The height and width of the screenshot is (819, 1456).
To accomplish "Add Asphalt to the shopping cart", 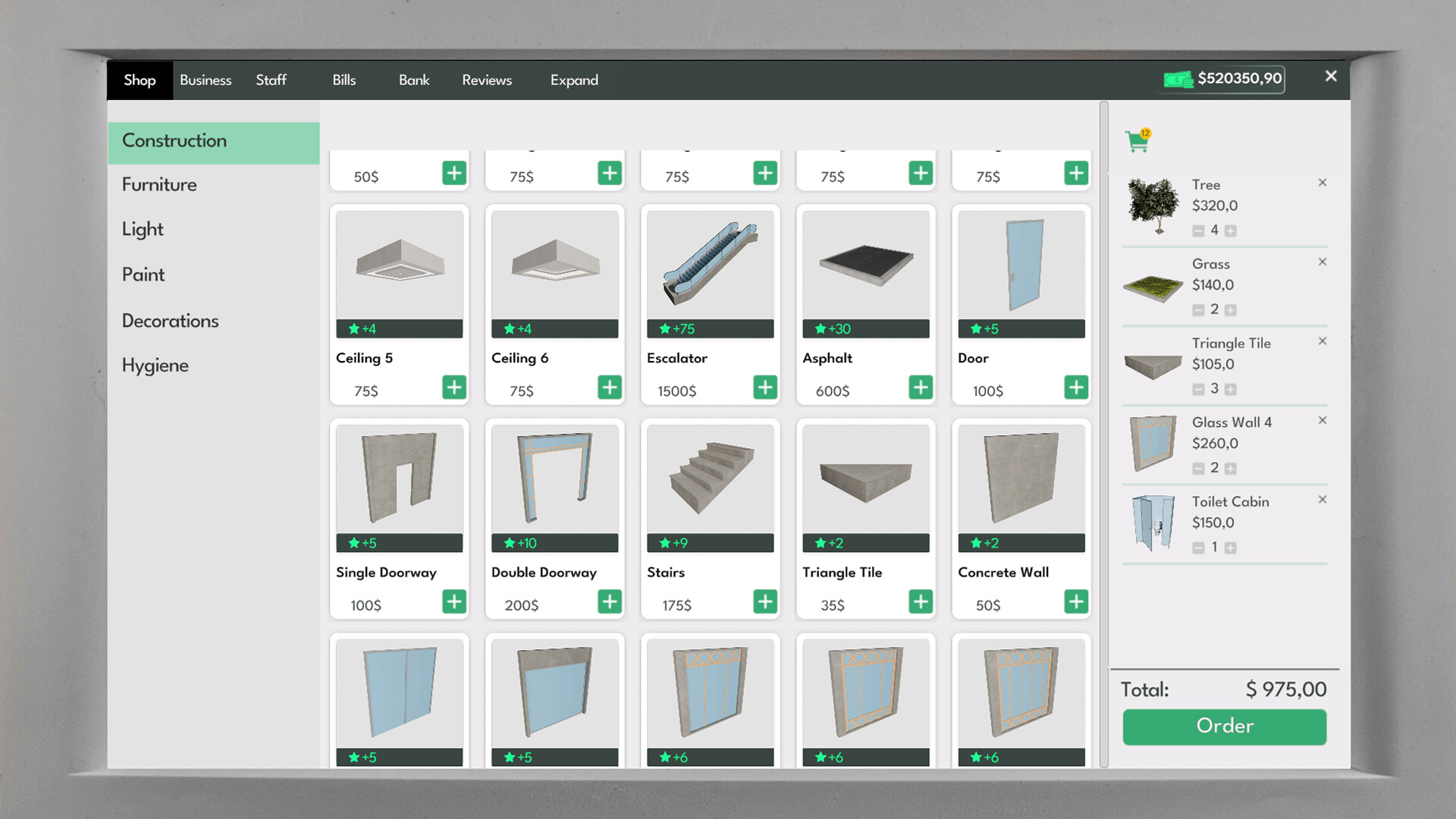I will click(x=920, y=387).
